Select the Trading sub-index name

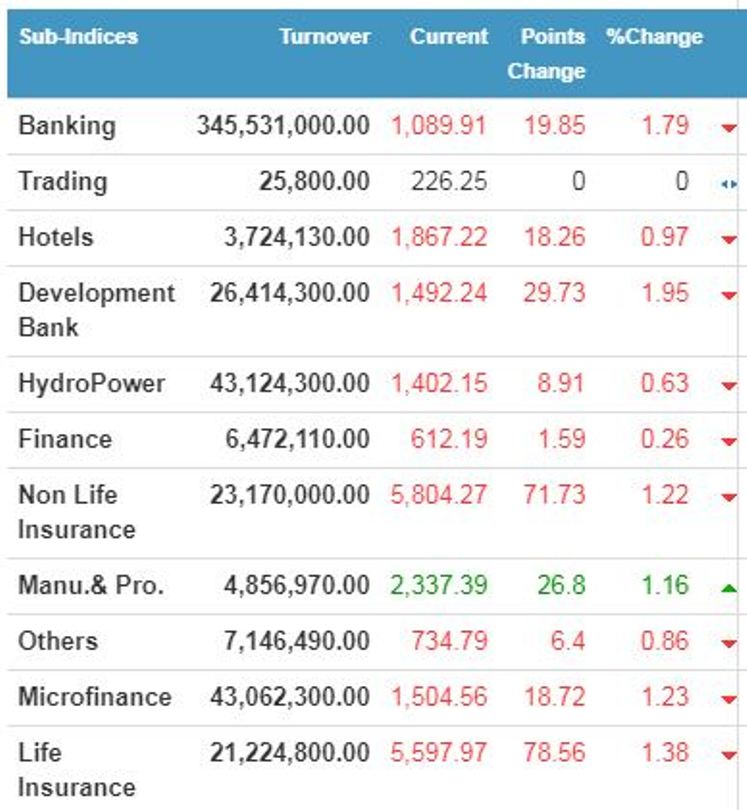click(x=62, y=182)
